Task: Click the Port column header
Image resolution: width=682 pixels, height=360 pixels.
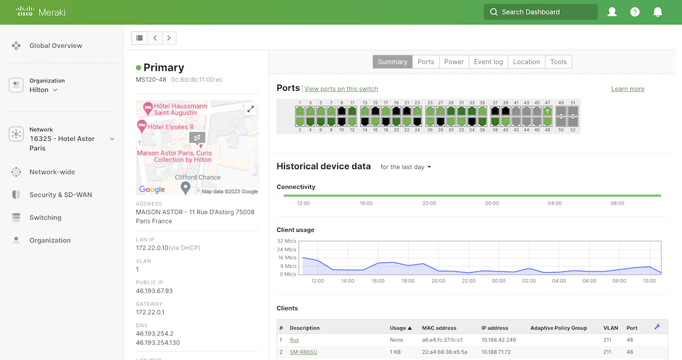Action: coord(632,328)
